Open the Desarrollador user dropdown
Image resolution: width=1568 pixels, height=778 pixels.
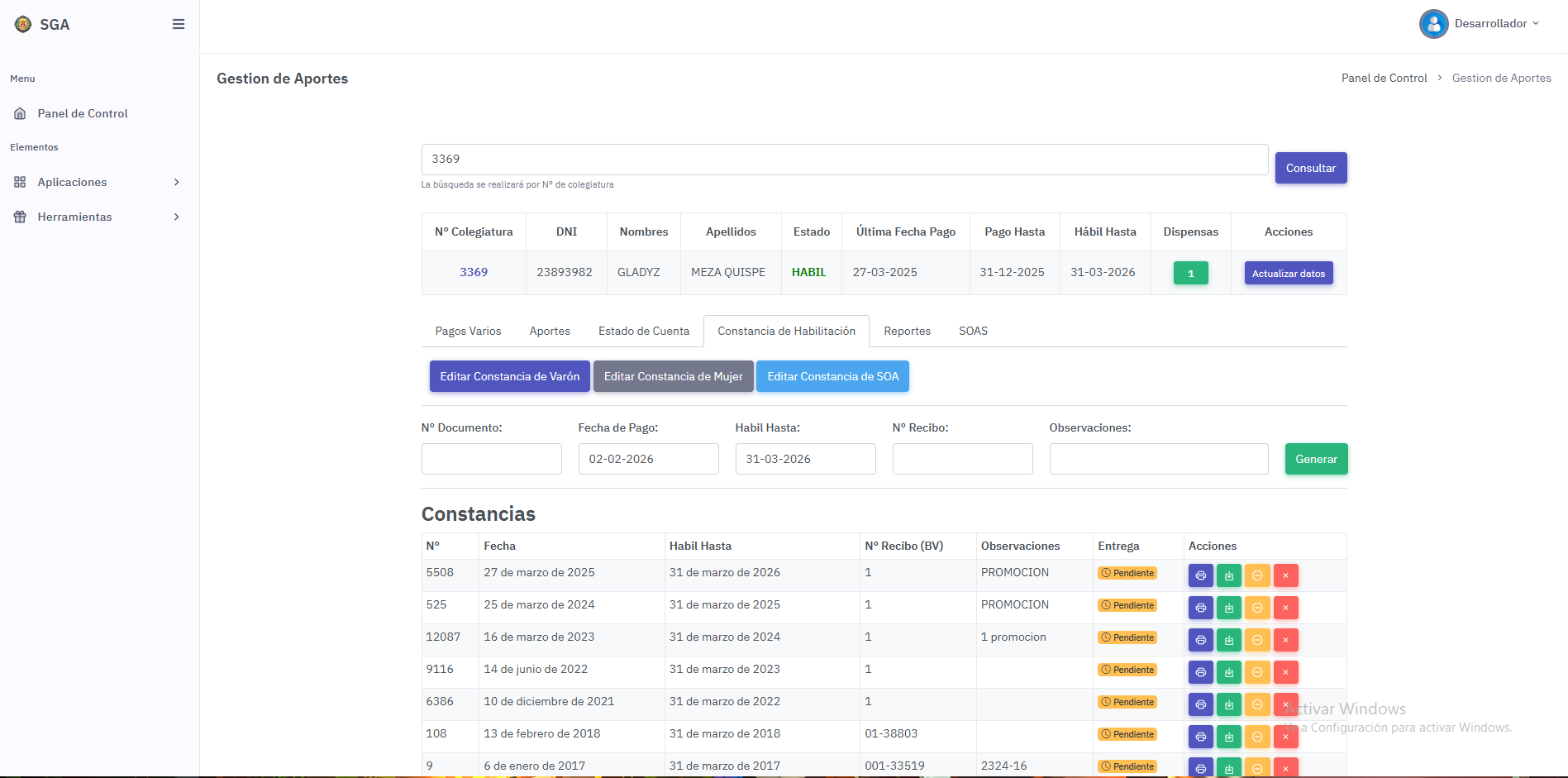click(x=1480, y=23)
